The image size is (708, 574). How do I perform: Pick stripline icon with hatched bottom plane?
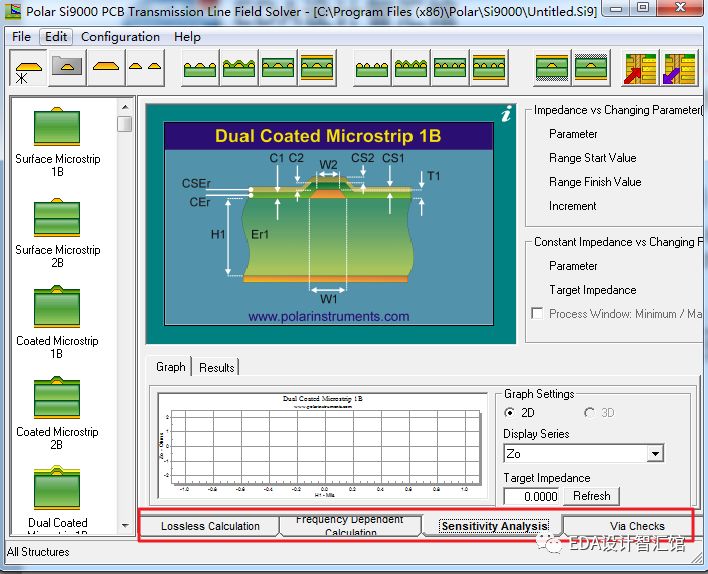552,69
